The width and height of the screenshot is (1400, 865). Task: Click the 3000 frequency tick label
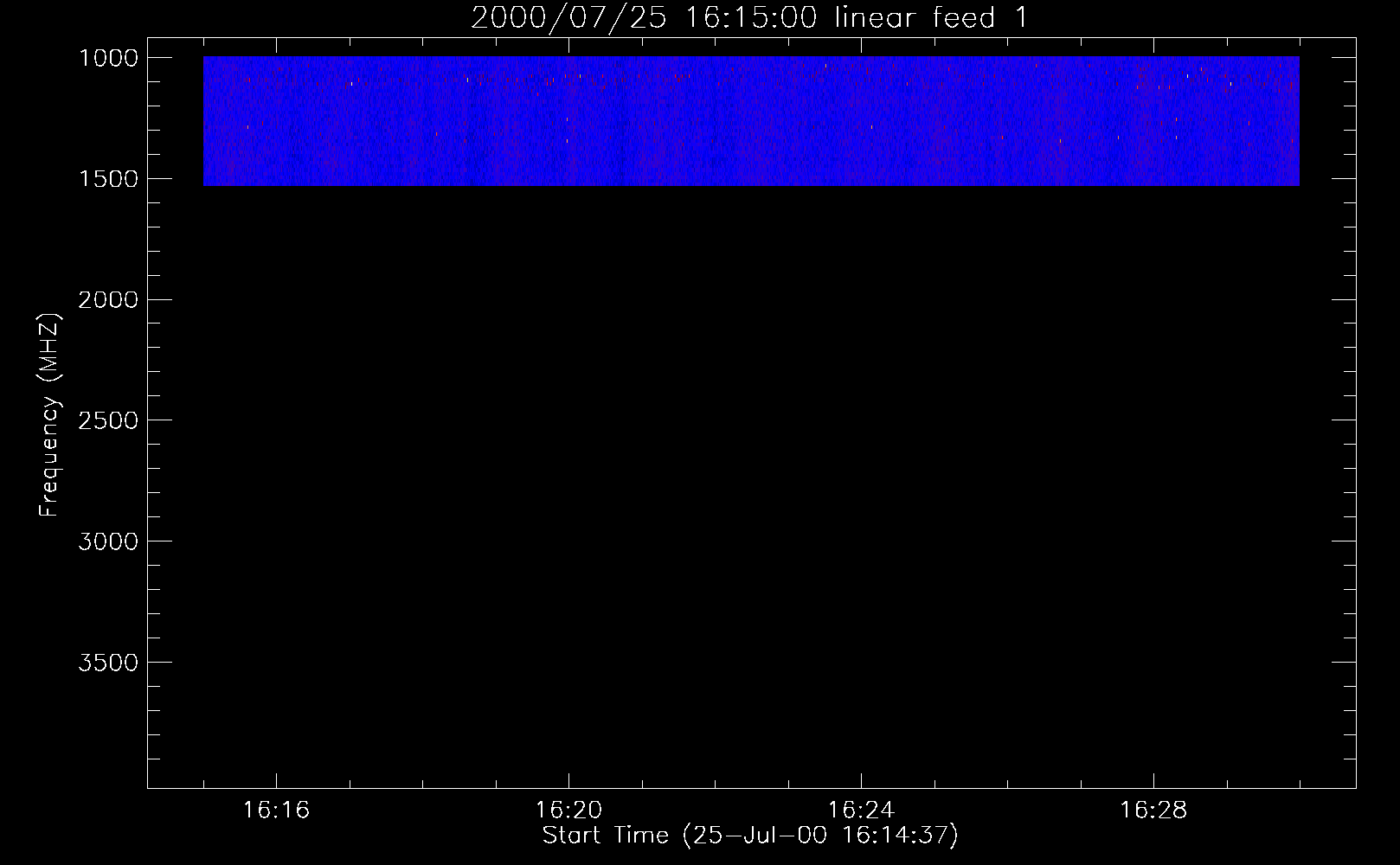[x=108, y=541]
